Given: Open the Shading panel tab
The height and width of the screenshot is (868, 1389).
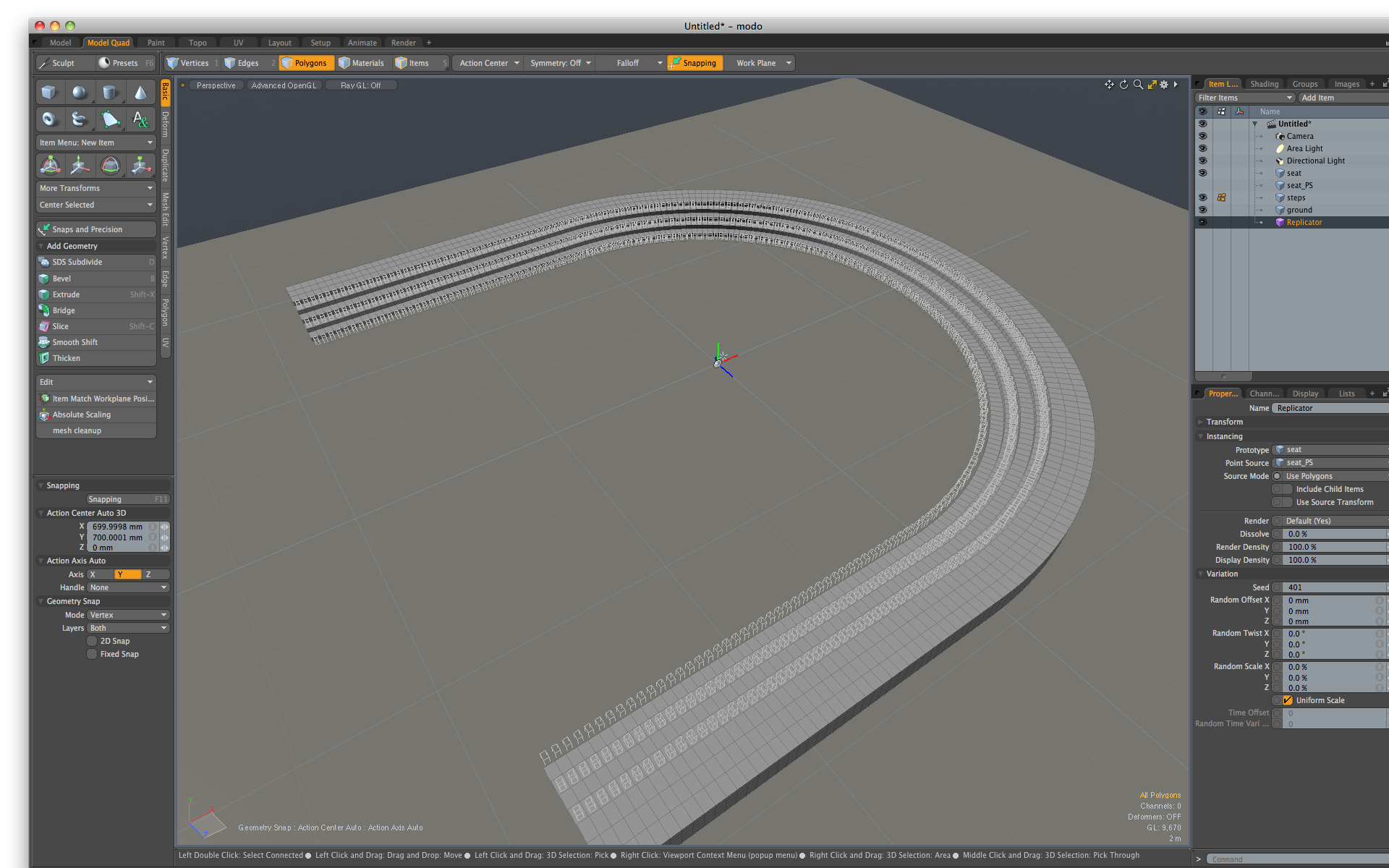Looking at the screenshot, I should (x=1264, y=84).
